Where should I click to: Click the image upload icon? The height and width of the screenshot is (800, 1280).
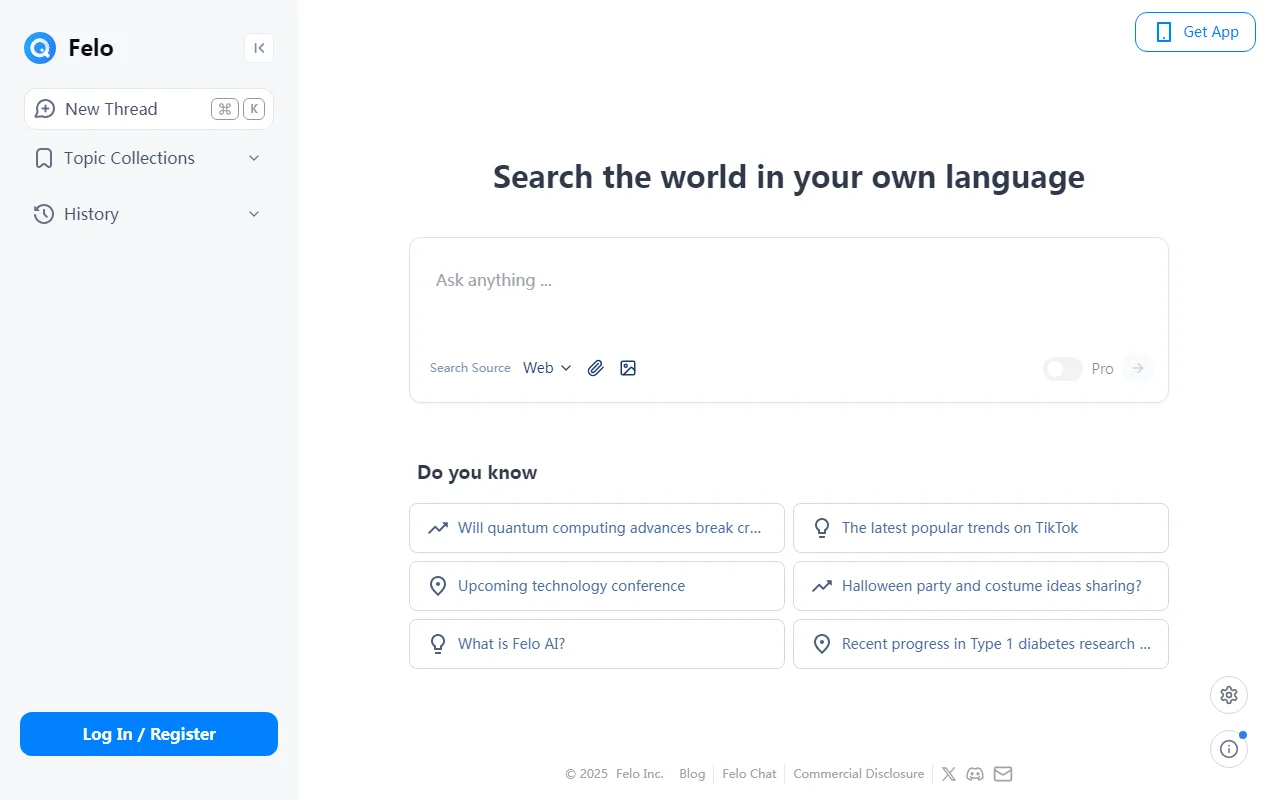click(628, 368)
